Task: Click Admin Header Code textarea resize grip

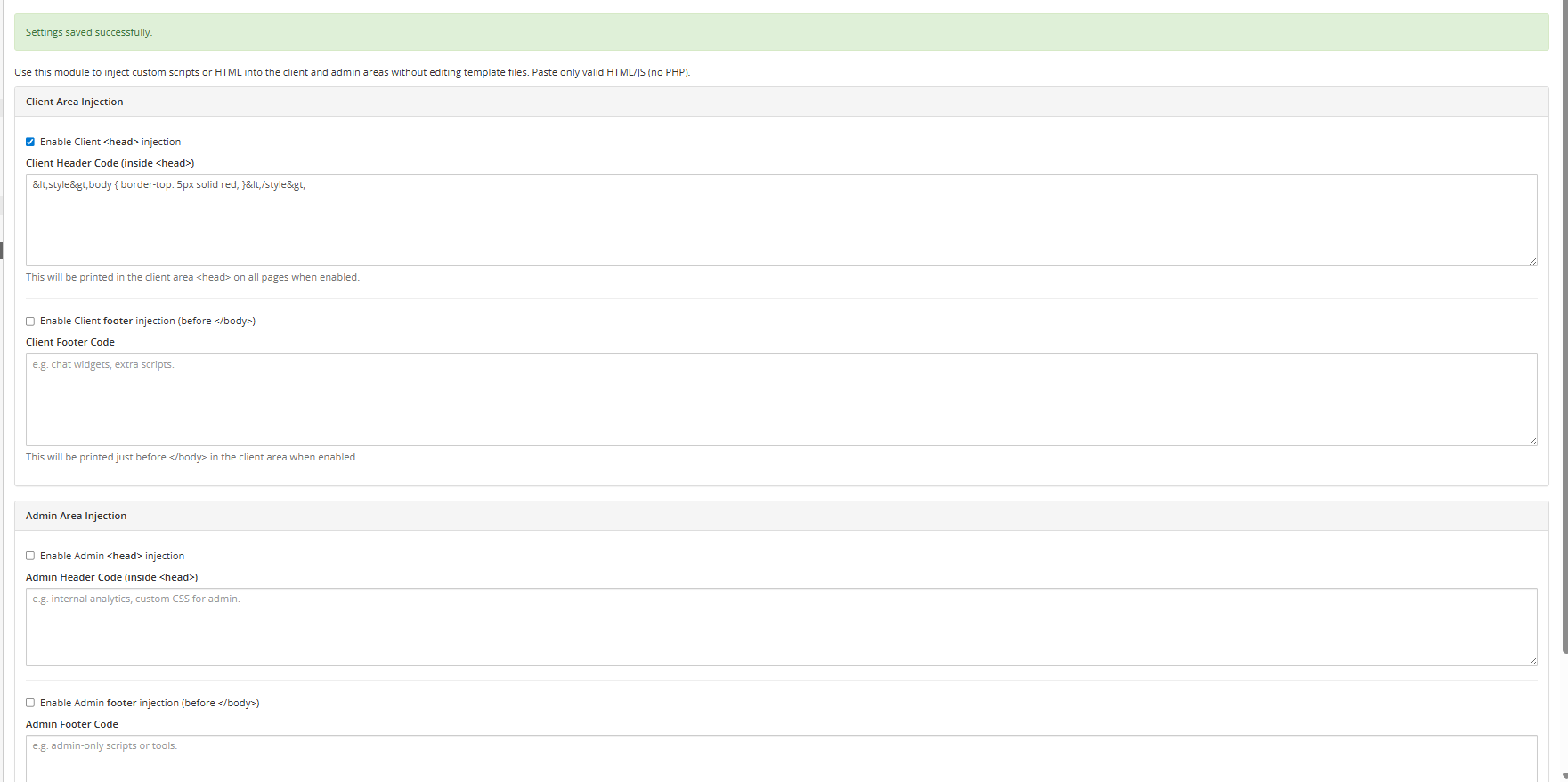Action: click(x=1532, y=661)
